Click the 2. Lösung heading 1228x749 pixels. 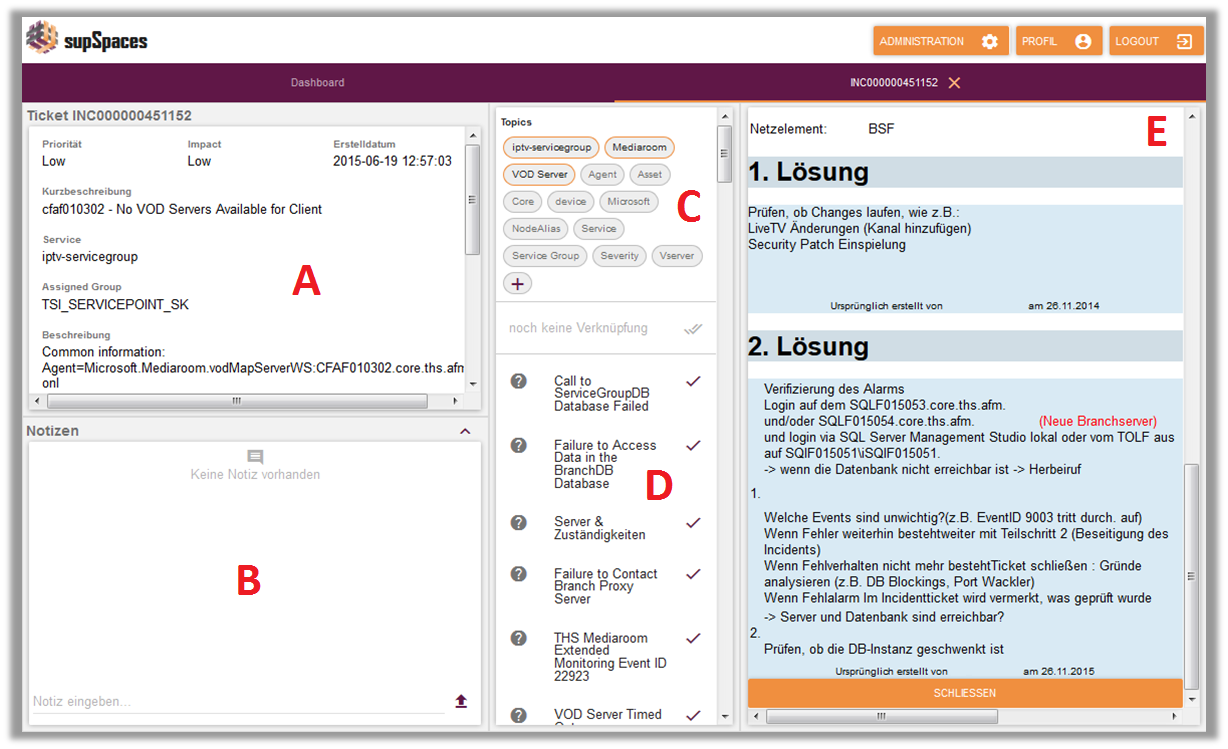click(x=808, y=346)
